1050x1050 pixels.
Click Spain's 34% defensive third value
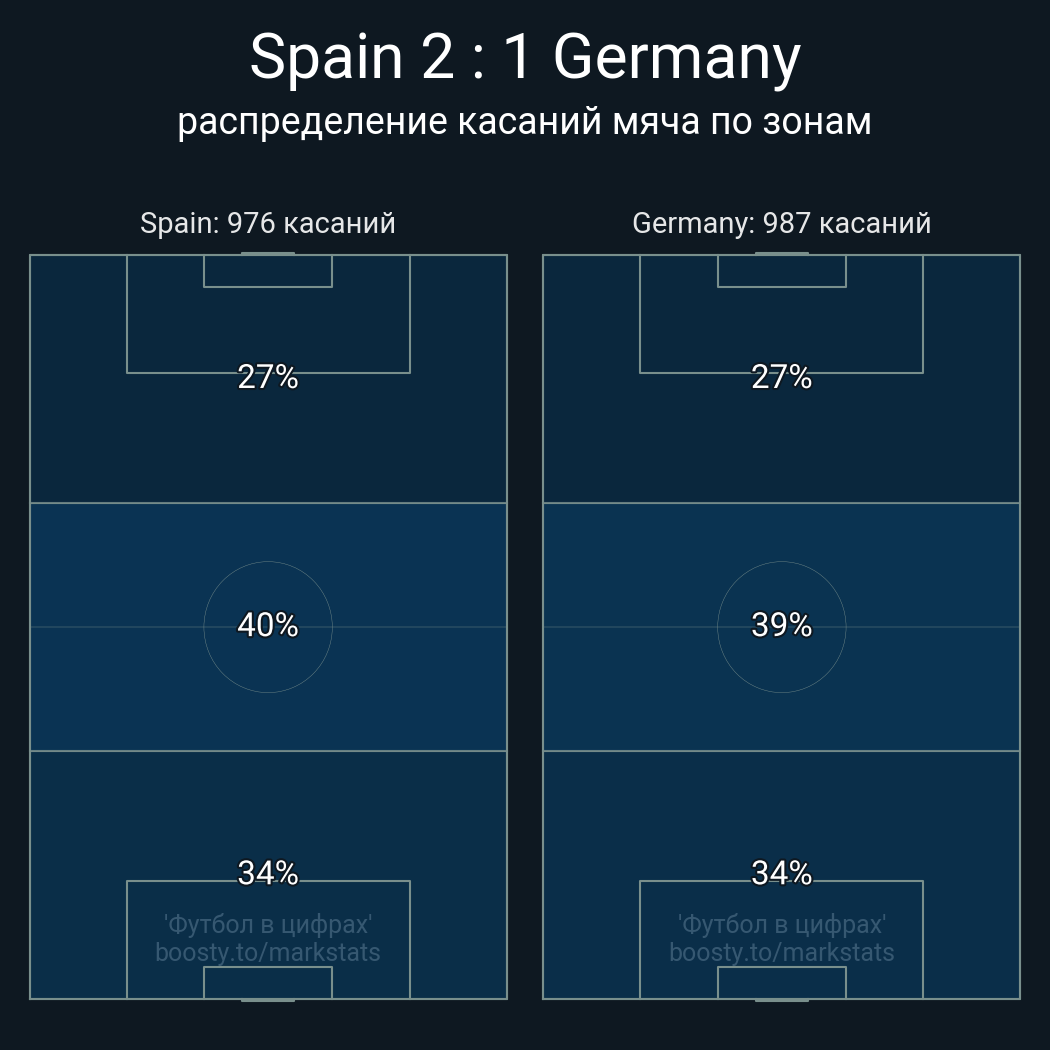[268, 873]
